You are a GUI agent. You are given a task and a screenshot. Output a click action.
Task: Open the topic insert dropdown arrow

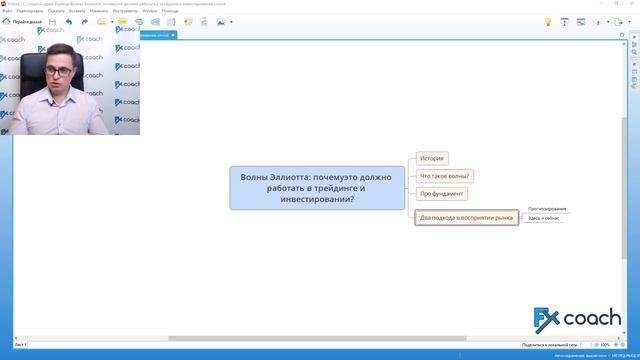tap(112, 22)
